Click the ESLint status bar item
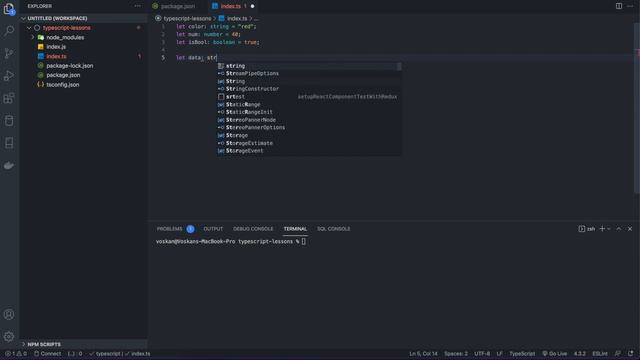 pos(600,353)
